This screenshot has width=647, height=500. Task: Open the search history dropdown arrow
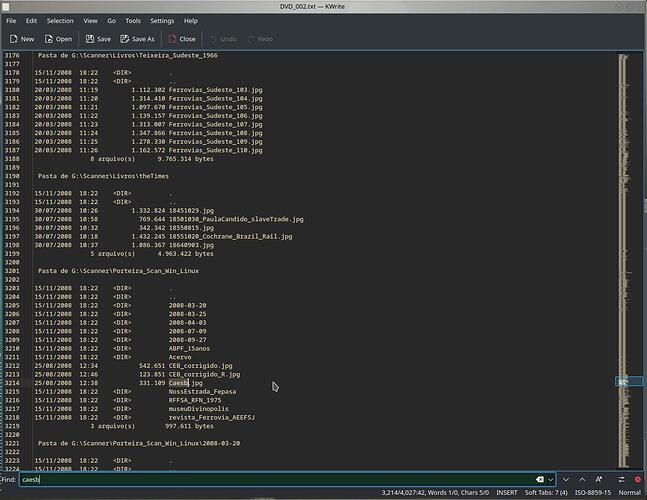tap(550, 479)
